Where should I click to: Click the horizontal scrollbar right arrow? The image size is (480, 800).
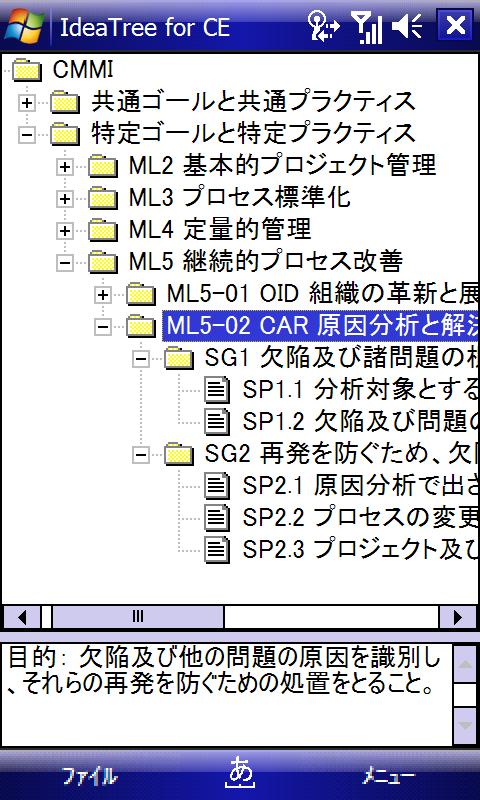coord(457,617)
